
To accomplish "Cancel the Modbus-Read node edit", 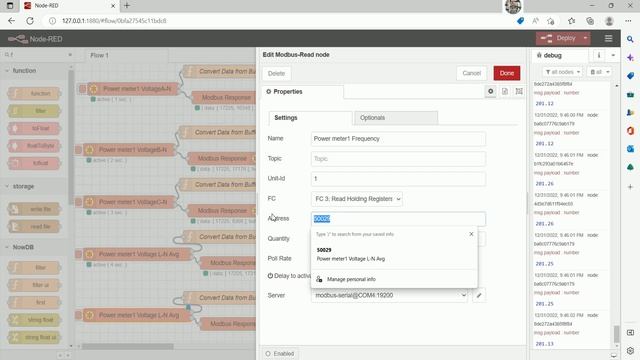I will coord(471,73).
